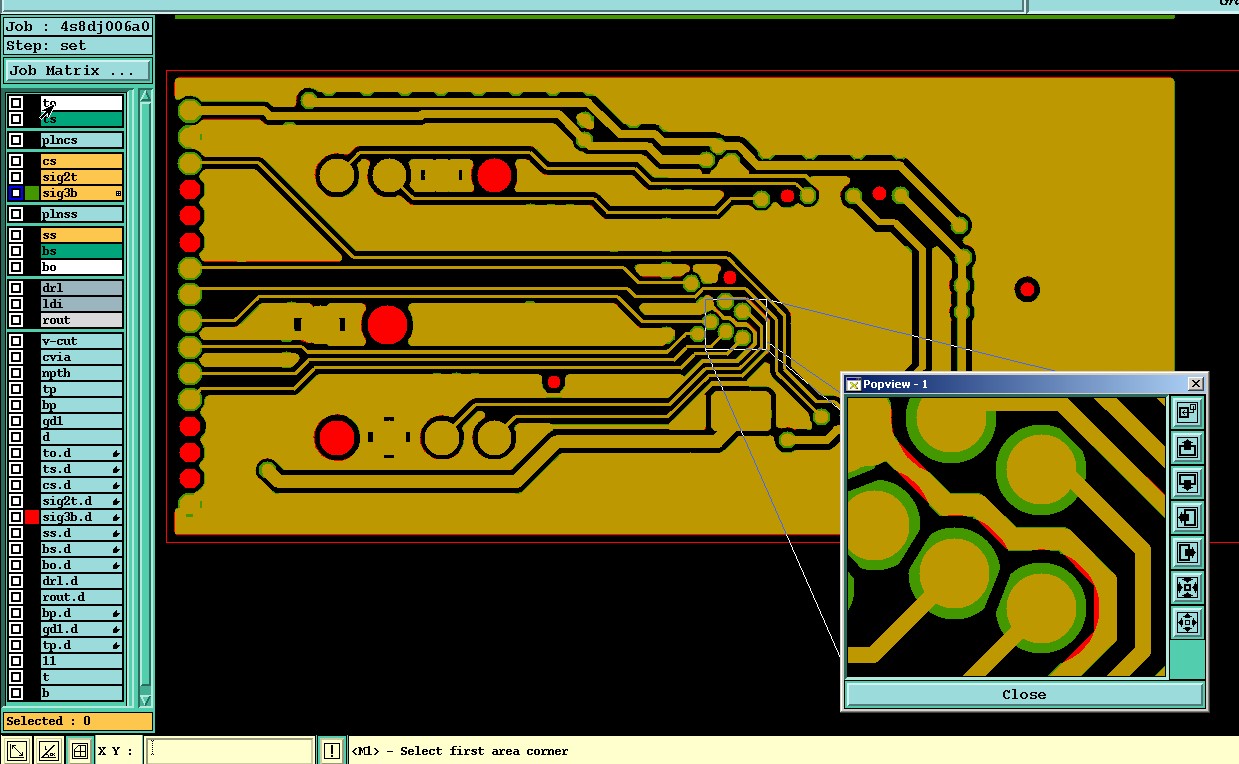Click the edit marker icon on the bp.d row
This screenshot has width=1239, height=764.
tap(116, 614)
